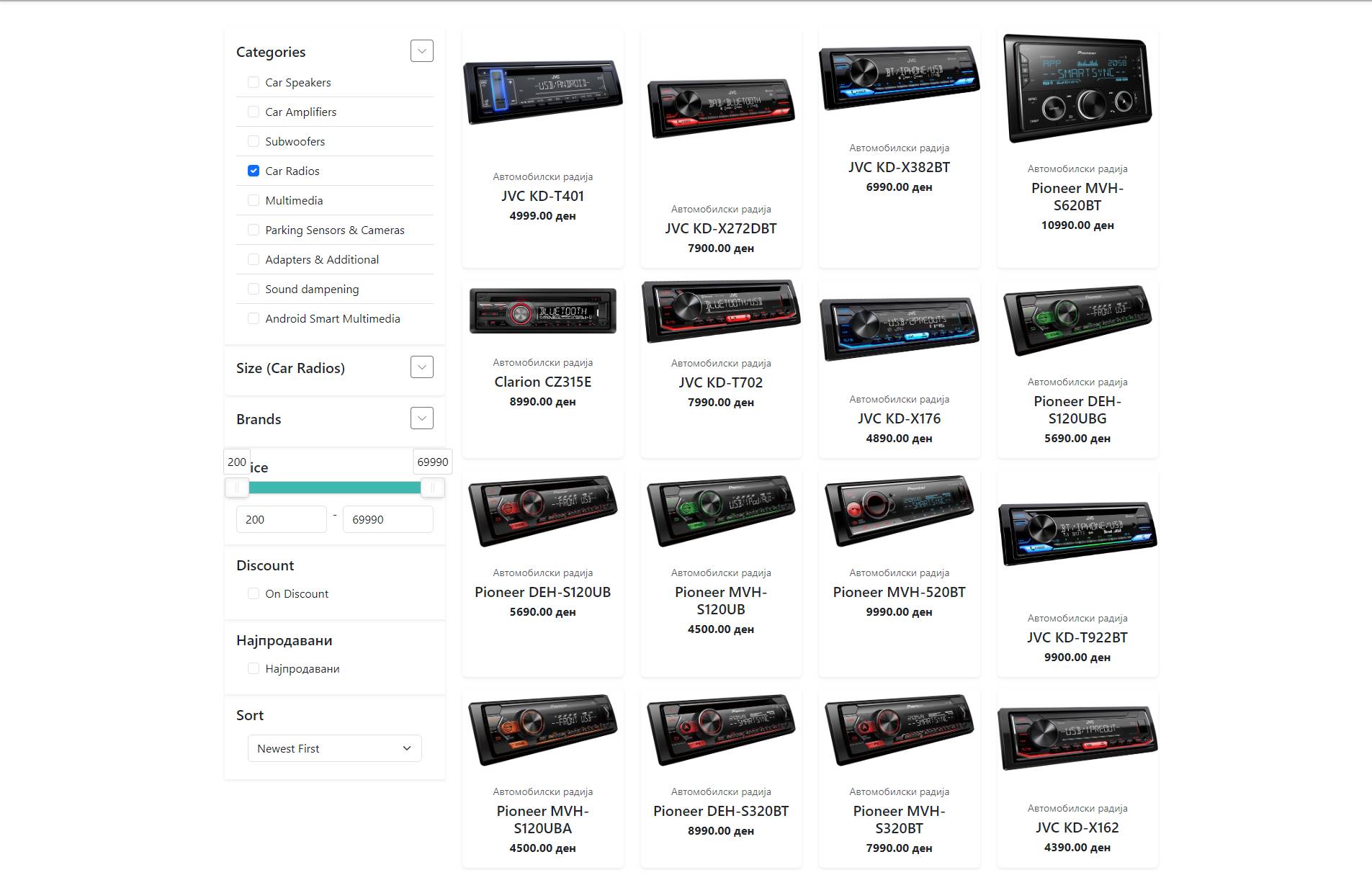Click the JVC KD-T702 title link
Viewport: 1372px width, 875px height.
click(721, 382)
